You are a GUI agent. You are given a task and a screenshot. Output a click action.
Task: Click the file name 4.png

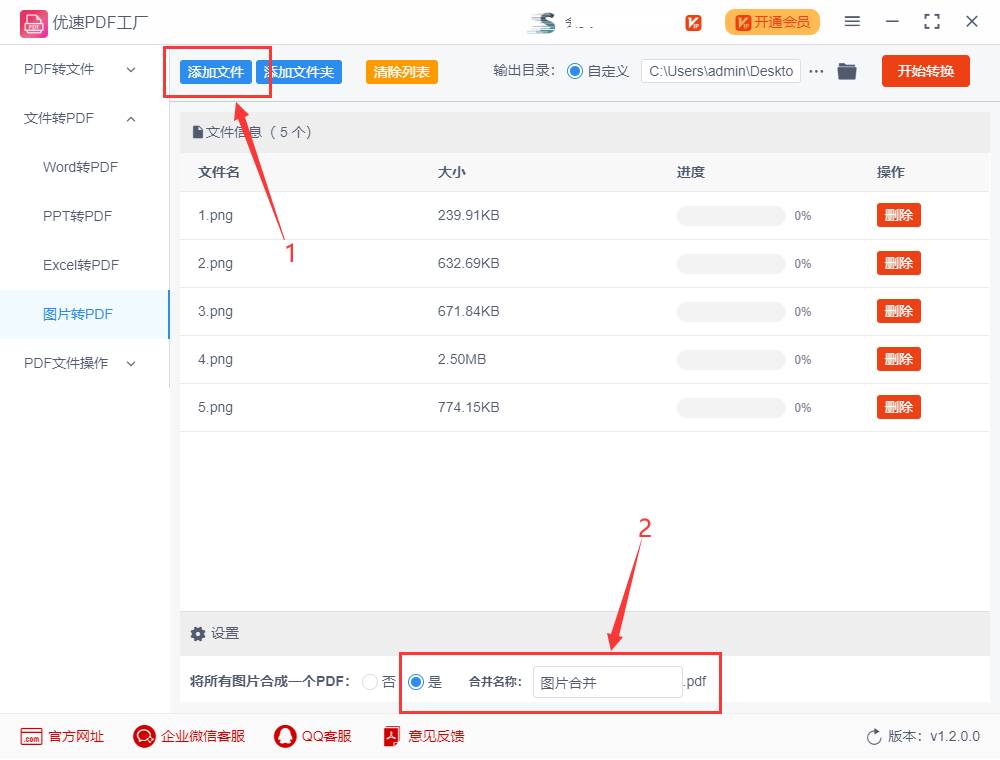point(216,360)
